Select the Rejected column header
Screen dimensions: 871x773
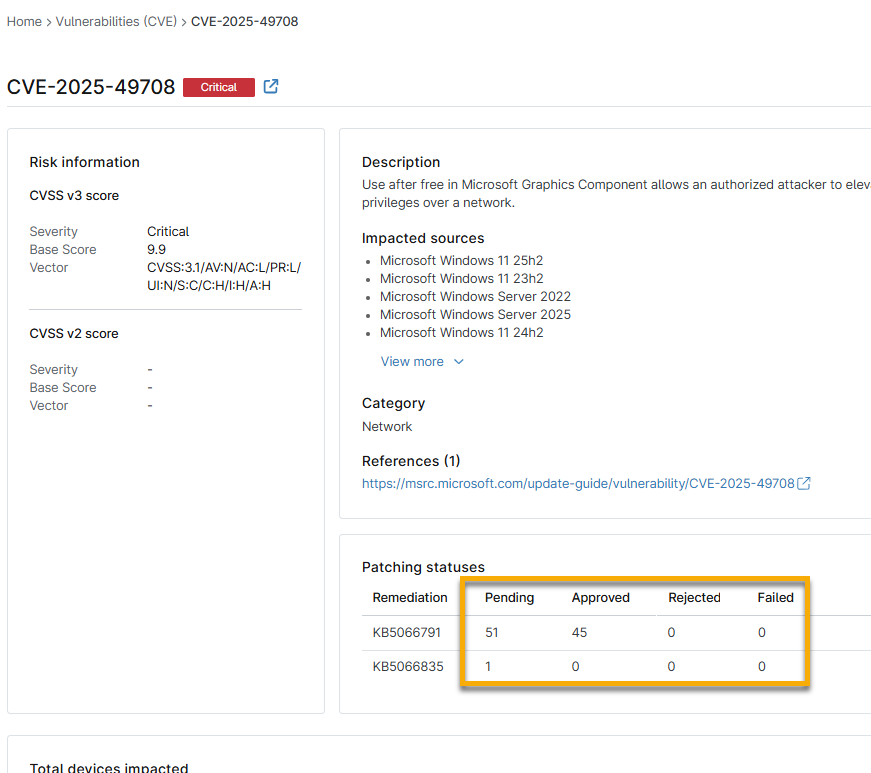[x=694, y=598]
